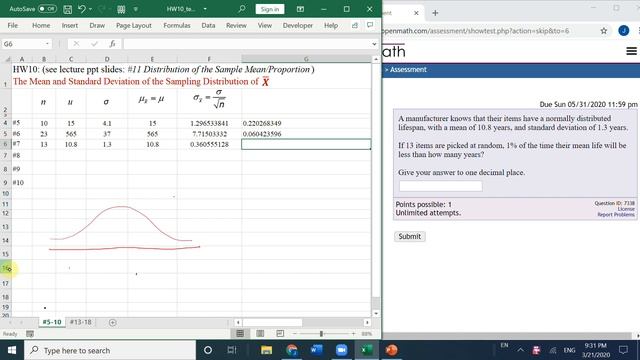Viewport: 640px width, 360px height.
Task: Open the View ribbon tab
Action: (x=264, y=25)
